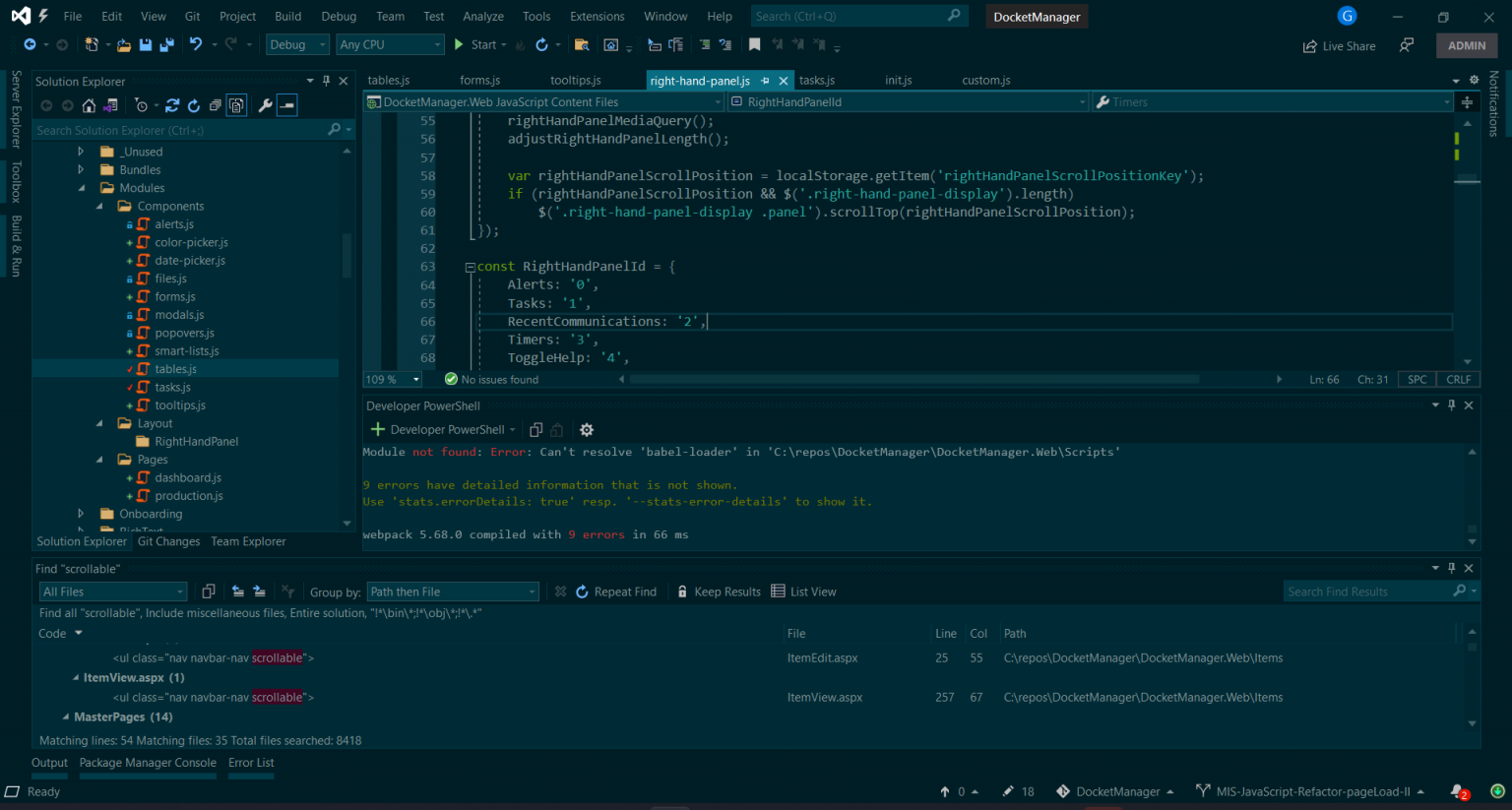Start debugging with the green Start button
Viewport: 1512px width, 810px height.
[x=459, y=44]
